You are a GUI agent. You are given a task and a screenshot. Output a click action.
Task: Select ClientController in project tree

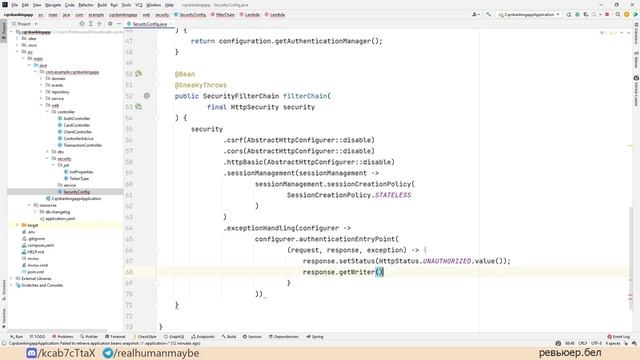click(75, 132)
